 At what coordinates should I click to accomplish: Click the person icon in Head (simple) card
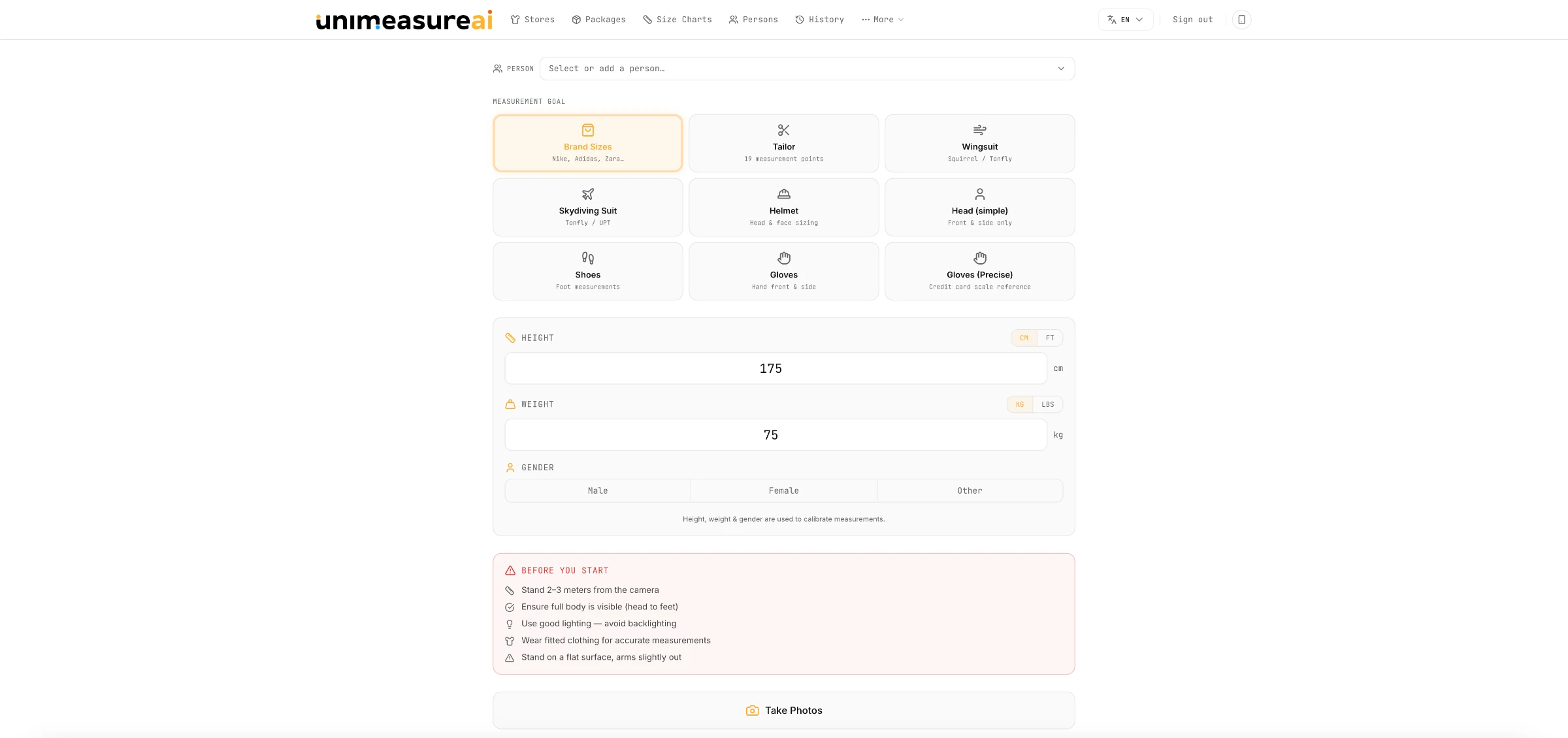point(980,194)
